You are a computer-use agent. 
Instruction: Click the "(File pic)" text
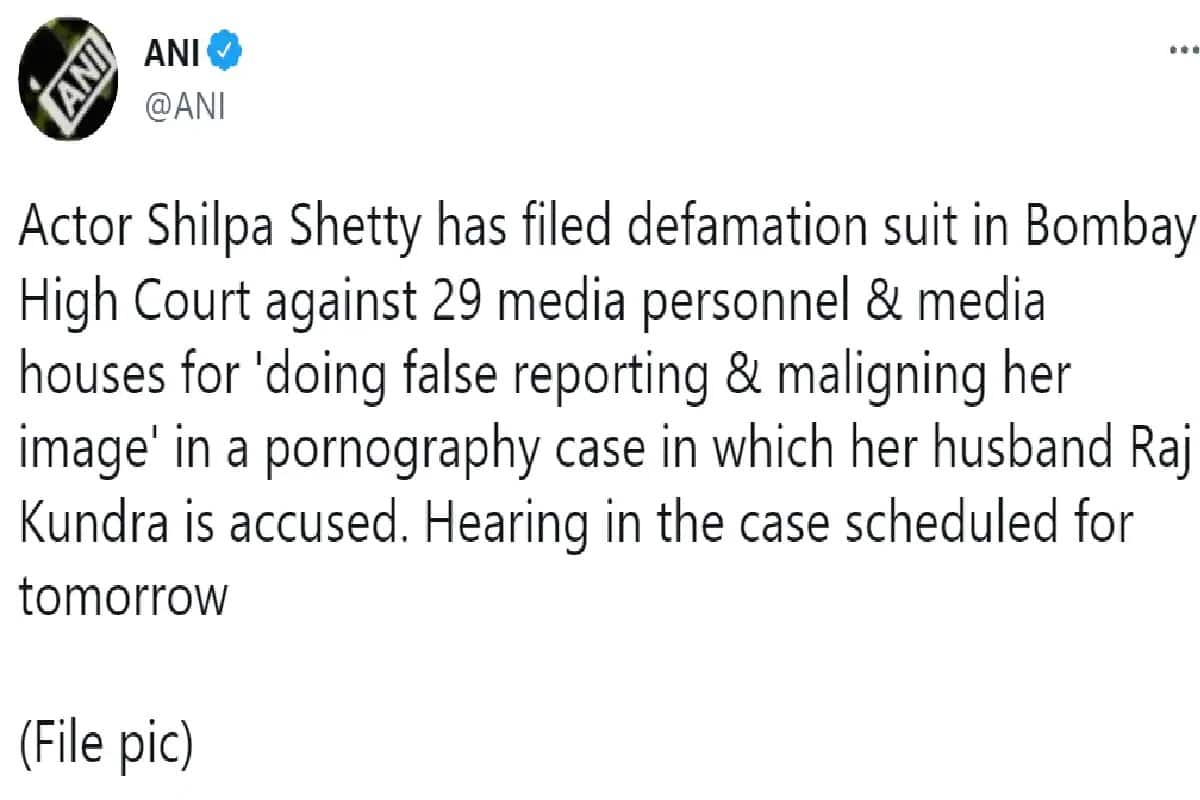click(x=105, y=746)
